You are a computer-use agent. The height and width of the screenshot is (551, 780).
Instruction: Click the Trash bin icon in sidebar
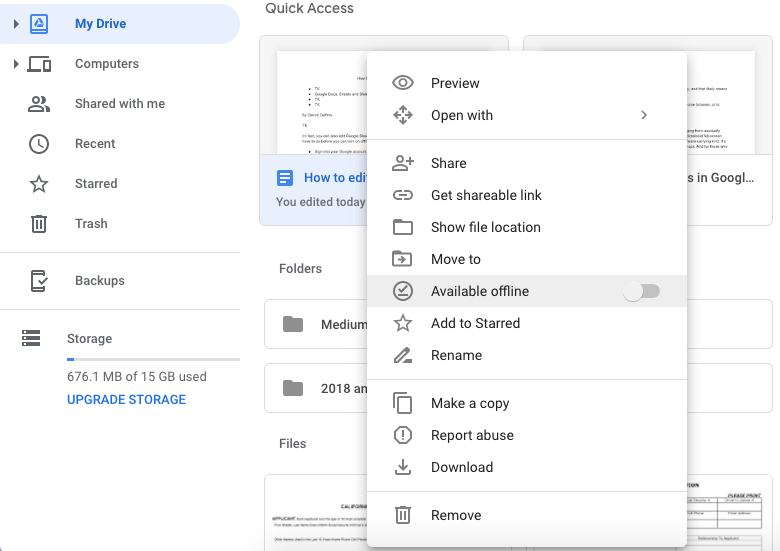pos(39,223)
